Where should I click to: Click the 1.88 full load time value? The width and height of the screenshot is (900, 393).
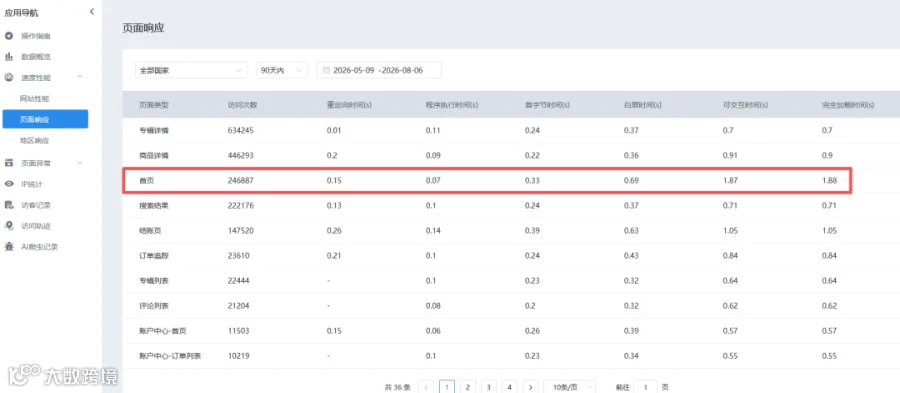pos(829,180)
